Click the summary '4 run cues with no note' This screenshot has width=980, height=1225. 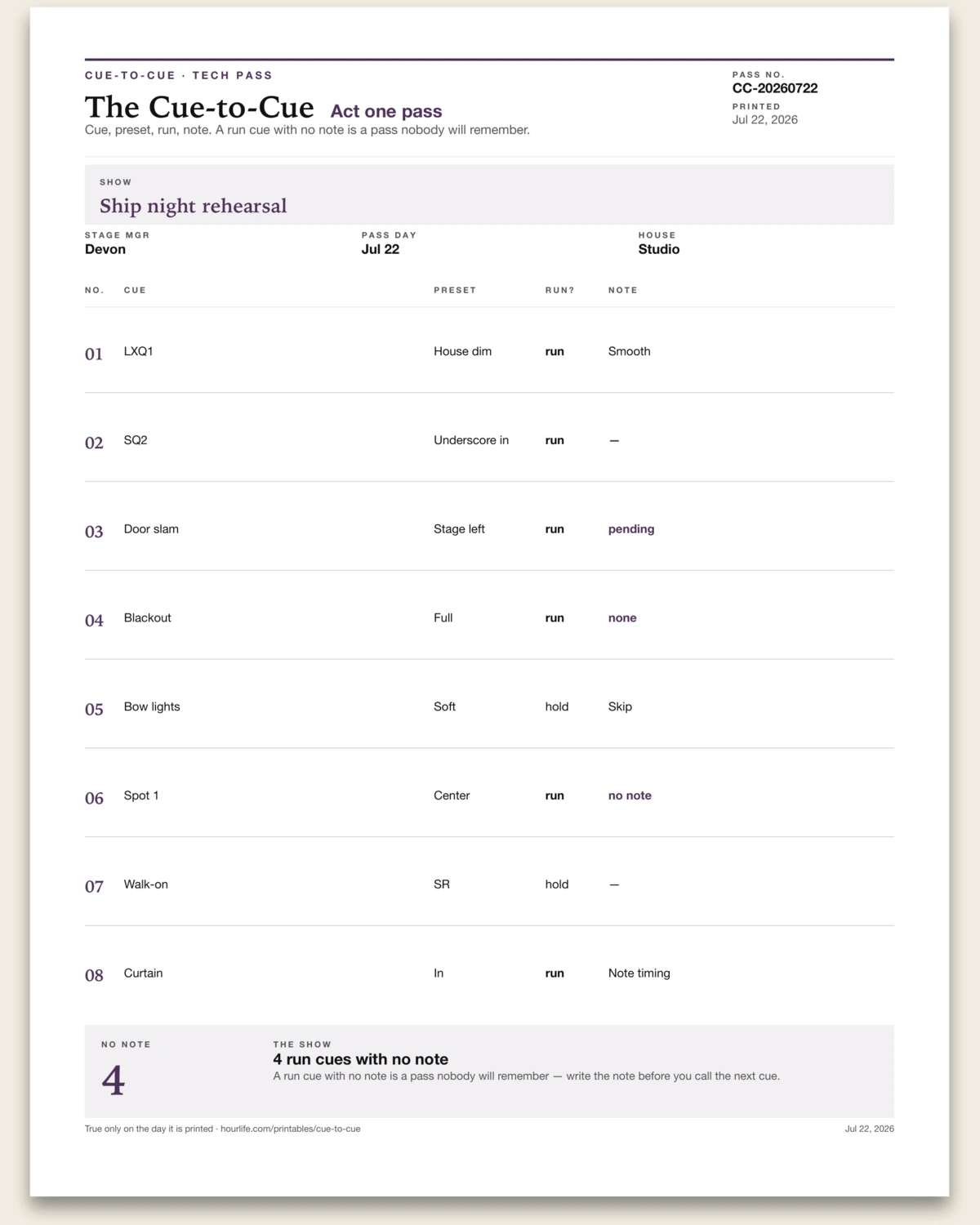tap(361, 1059)
